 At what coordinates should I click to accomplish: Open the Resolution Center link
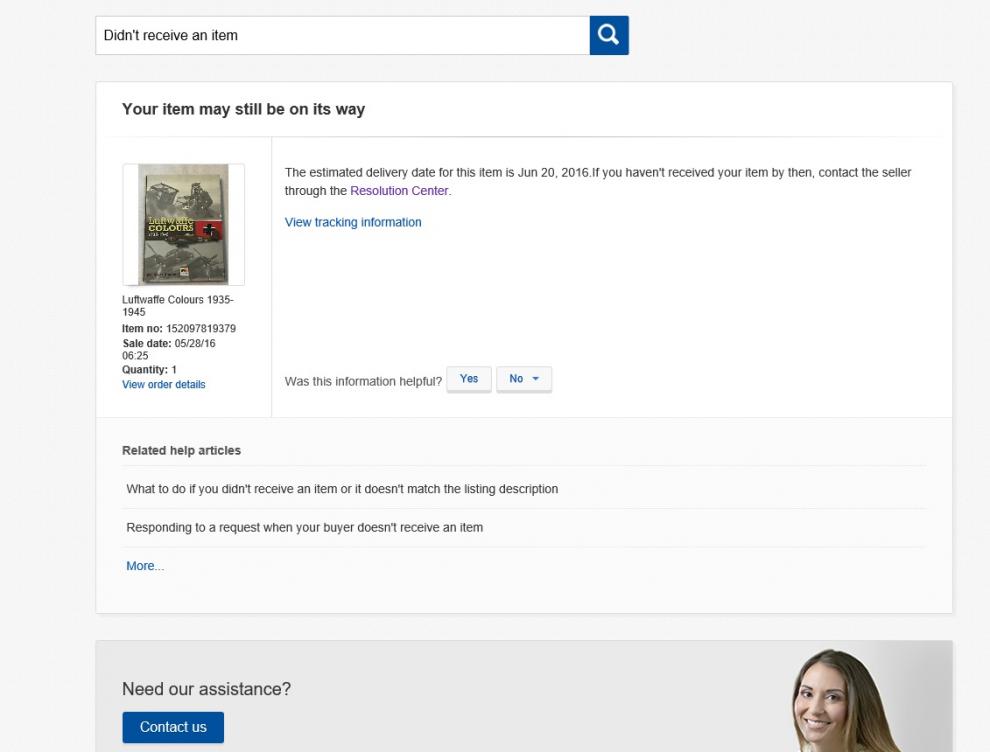pos(399,191)
